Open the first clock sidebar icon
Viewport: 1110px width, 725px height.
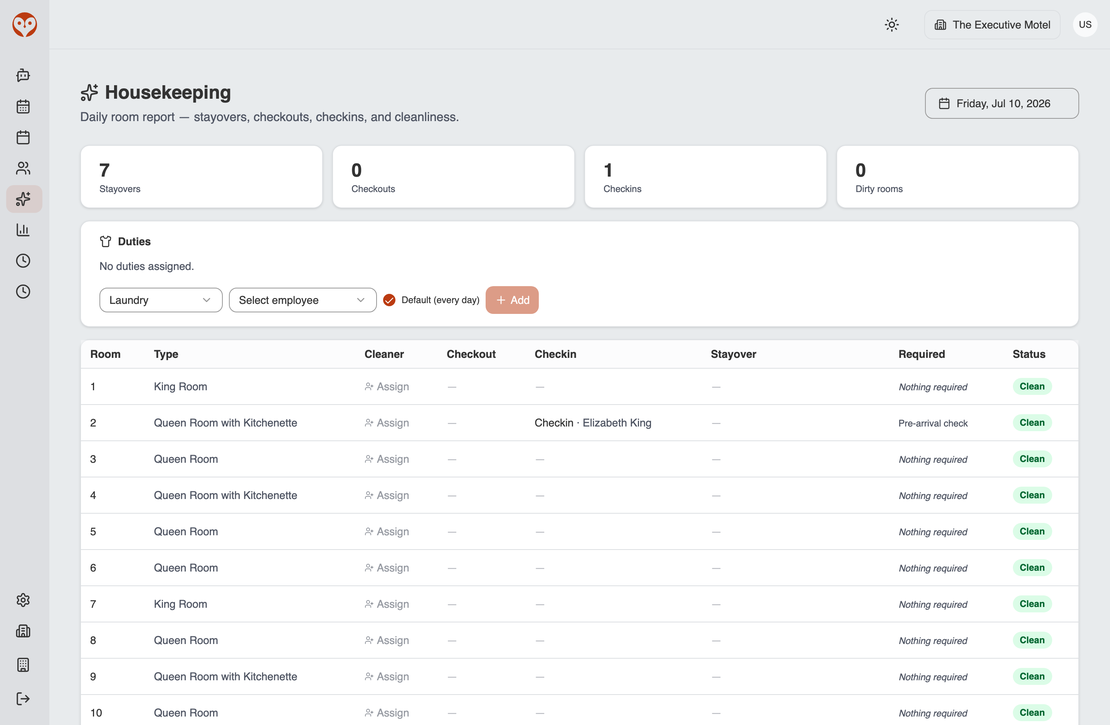click(x=23, y=261)
